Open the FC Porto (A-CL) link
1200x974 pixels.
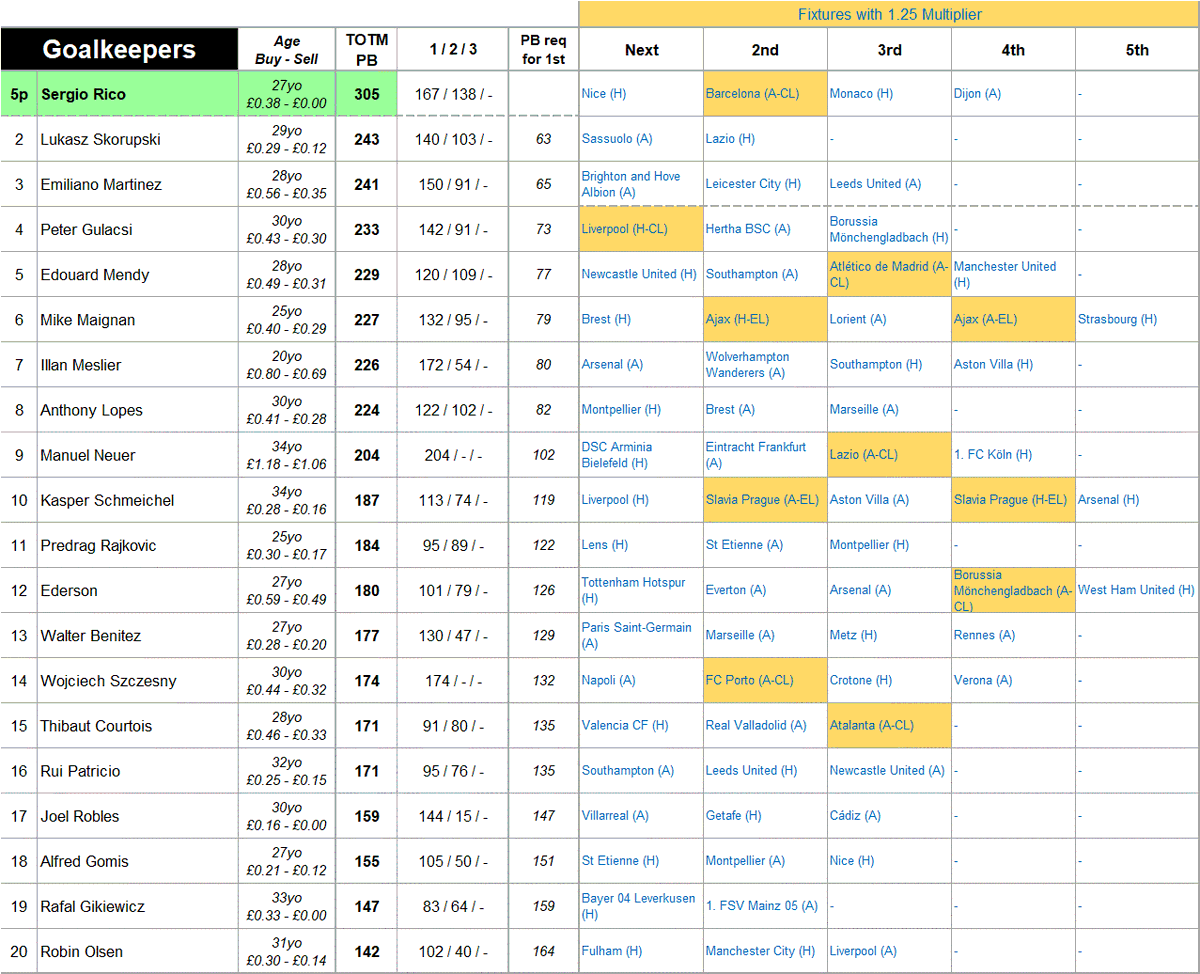tap(749, 681)
